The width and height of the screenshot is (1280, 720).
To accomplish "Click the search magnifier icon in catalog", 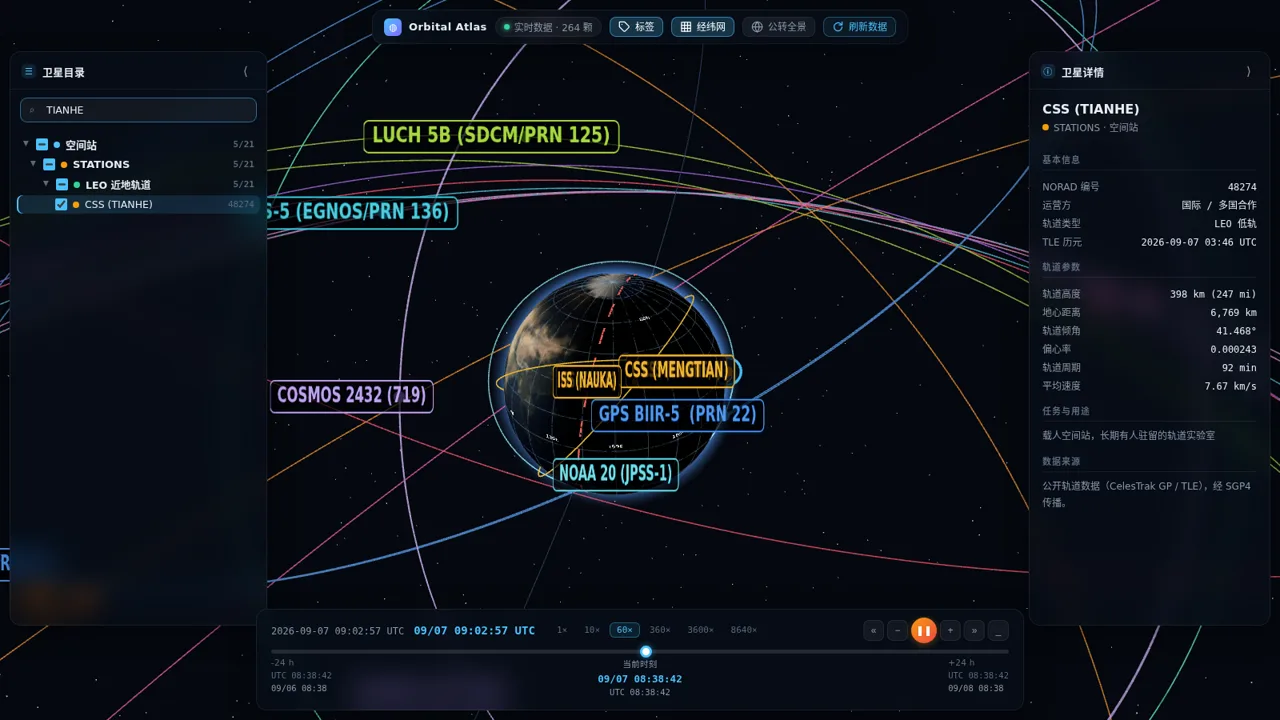I will [x=32, y=110].
